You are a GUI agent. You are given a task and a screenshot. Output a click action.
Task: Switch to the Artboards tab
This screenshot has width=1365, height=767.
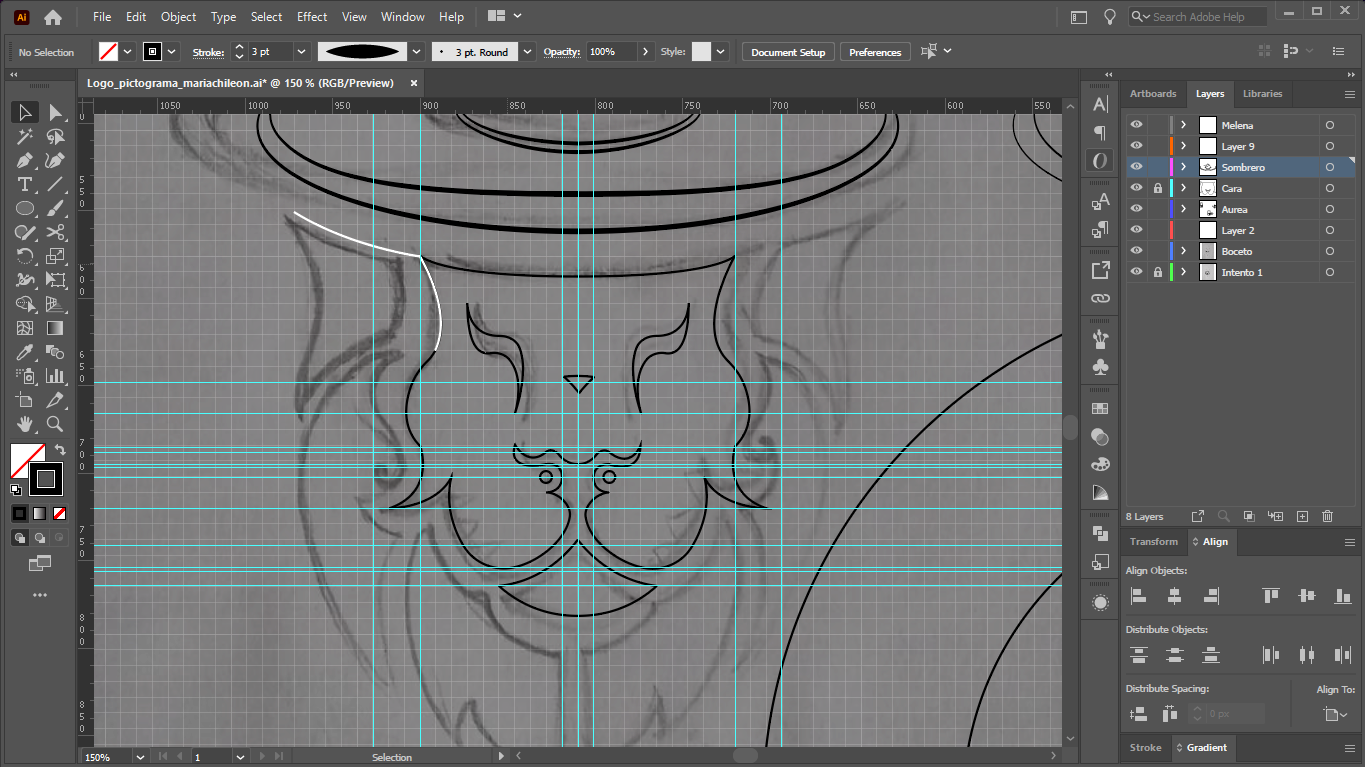pyautogui.click(x=1153, y=94)
